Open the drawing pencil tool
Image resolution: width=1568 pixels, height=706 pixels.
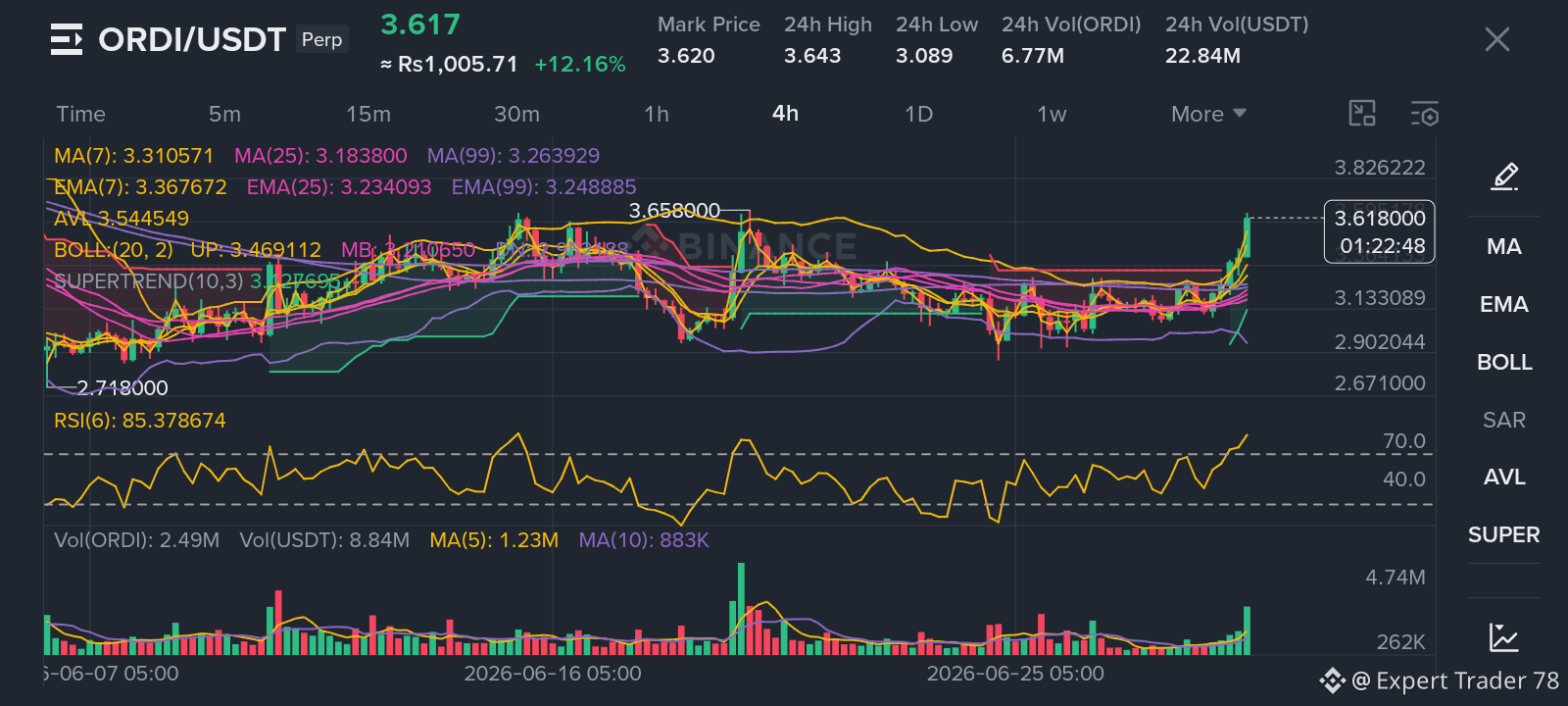[1504, 176]
